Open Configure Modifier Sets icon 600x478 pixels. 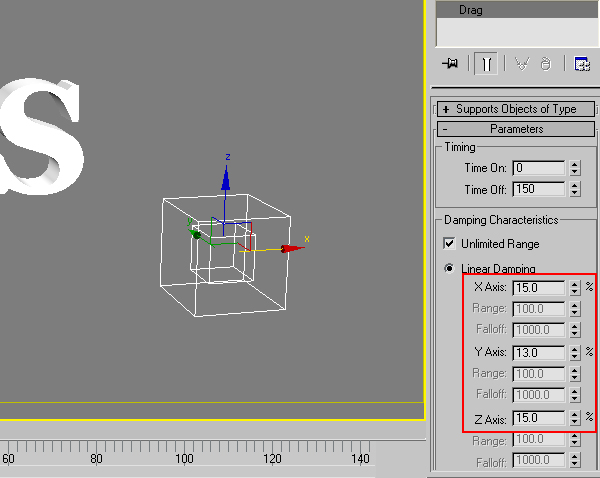coord(581,63)
